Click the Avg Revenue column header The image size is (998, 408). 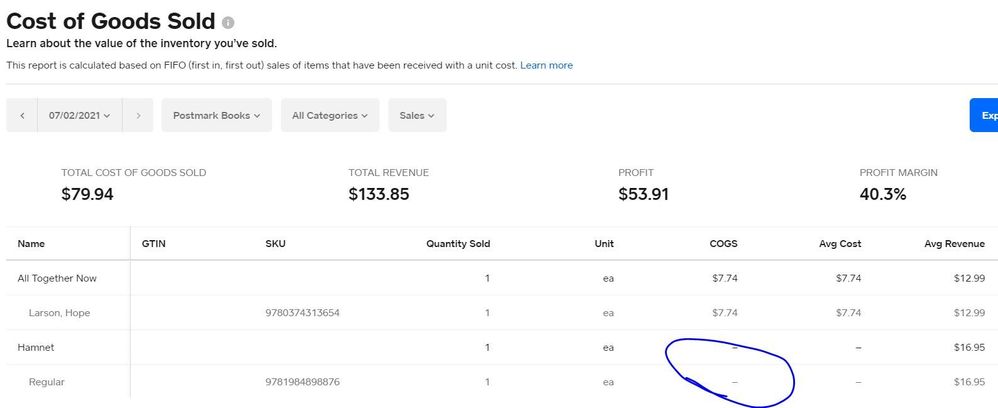coord(960,243)
